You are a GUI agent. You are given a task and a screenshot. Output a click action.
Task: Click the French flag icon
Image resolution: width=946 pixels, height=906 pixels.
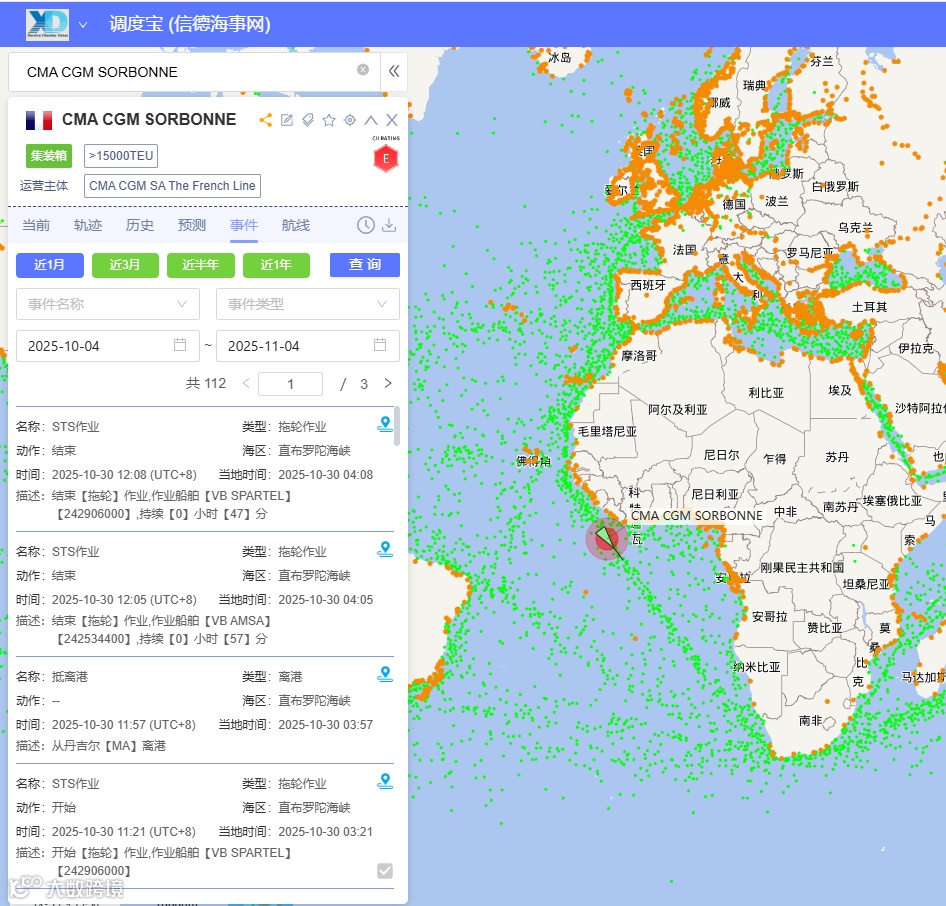pos(39,120)
